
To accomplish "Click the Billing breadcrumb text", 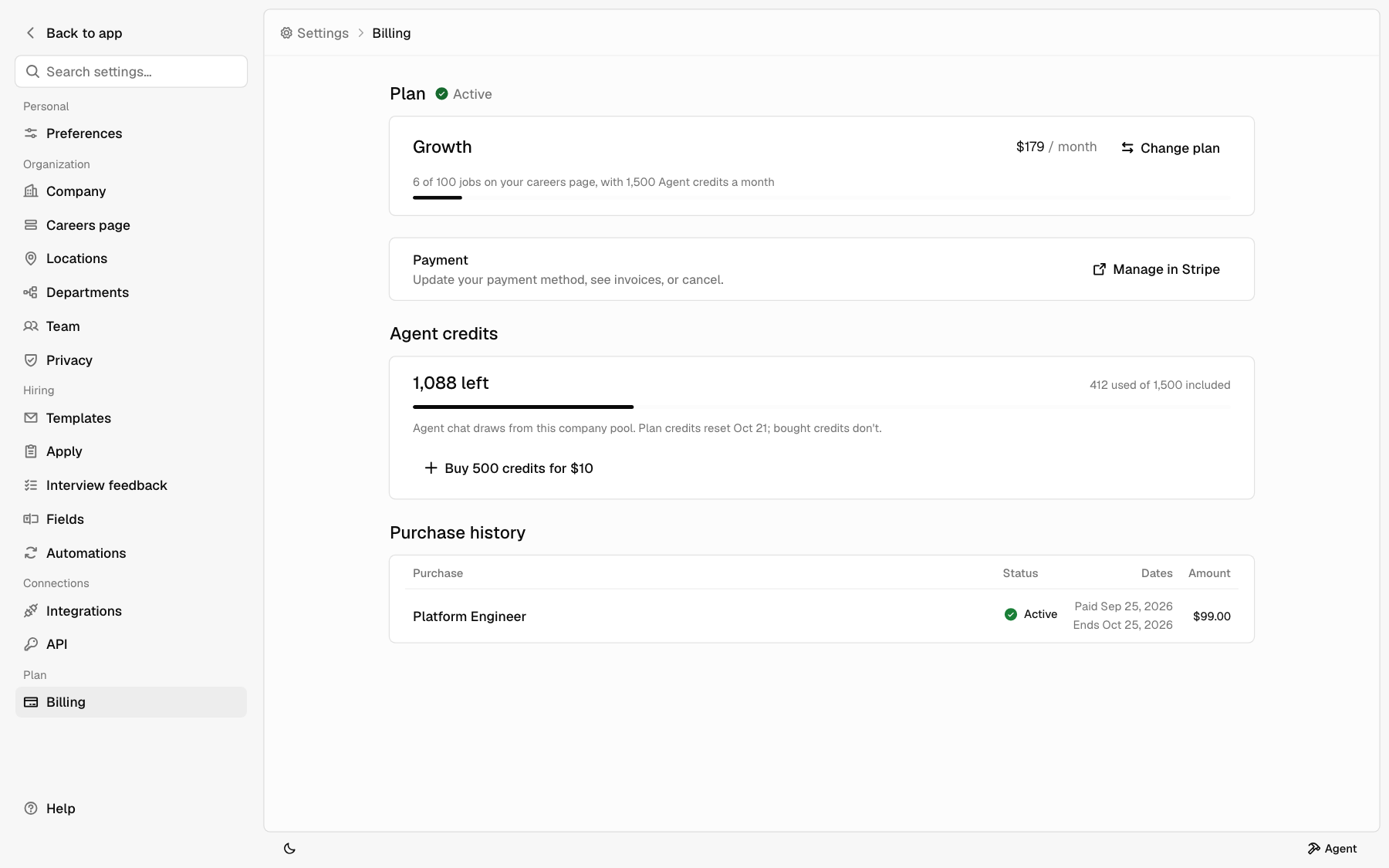I will (x=391, y=33).
